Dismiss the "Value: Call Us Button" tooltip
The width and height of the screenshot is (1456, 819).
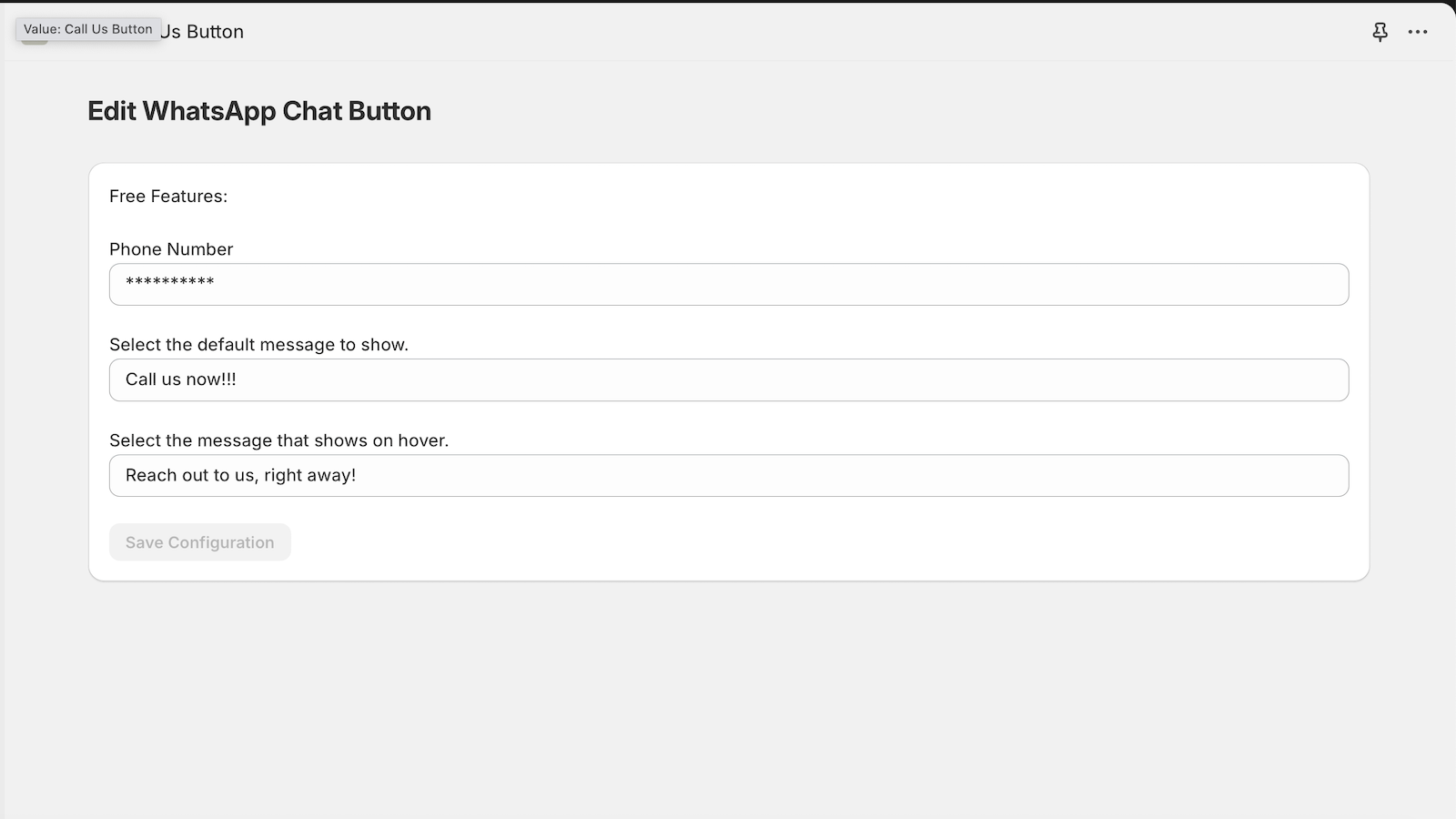coord(86,28)
